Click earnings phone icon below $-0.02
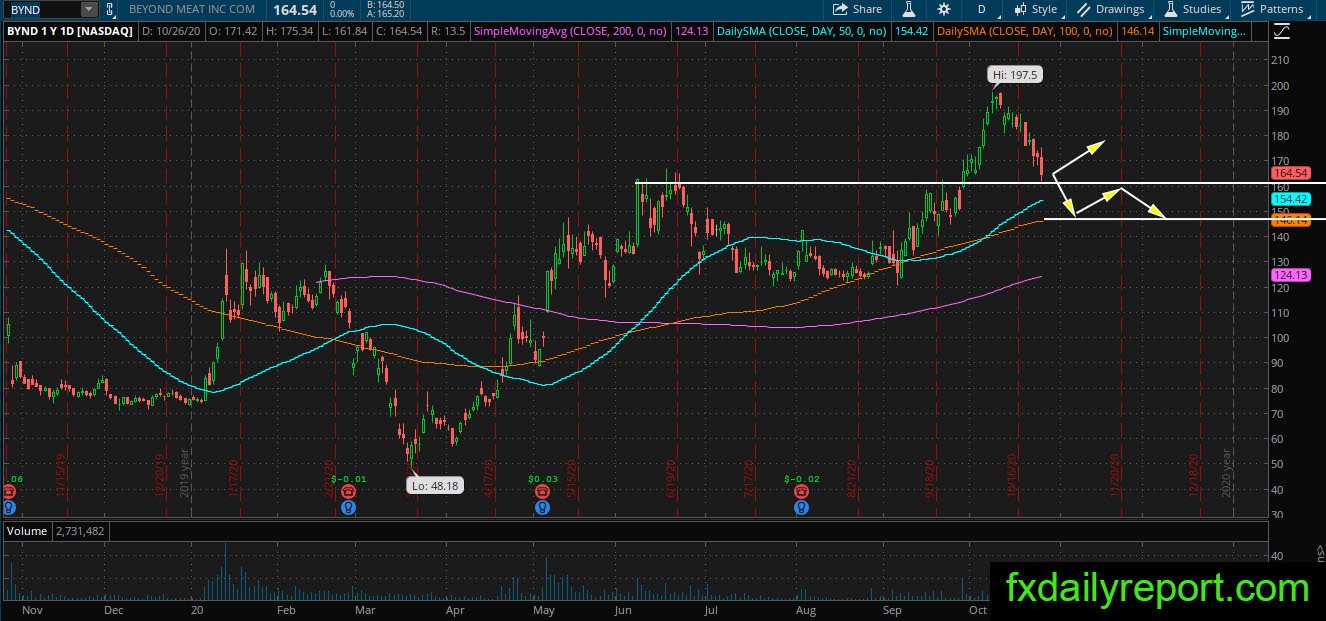The height and width of the screenshot is (621, 1326). point(801,492)
